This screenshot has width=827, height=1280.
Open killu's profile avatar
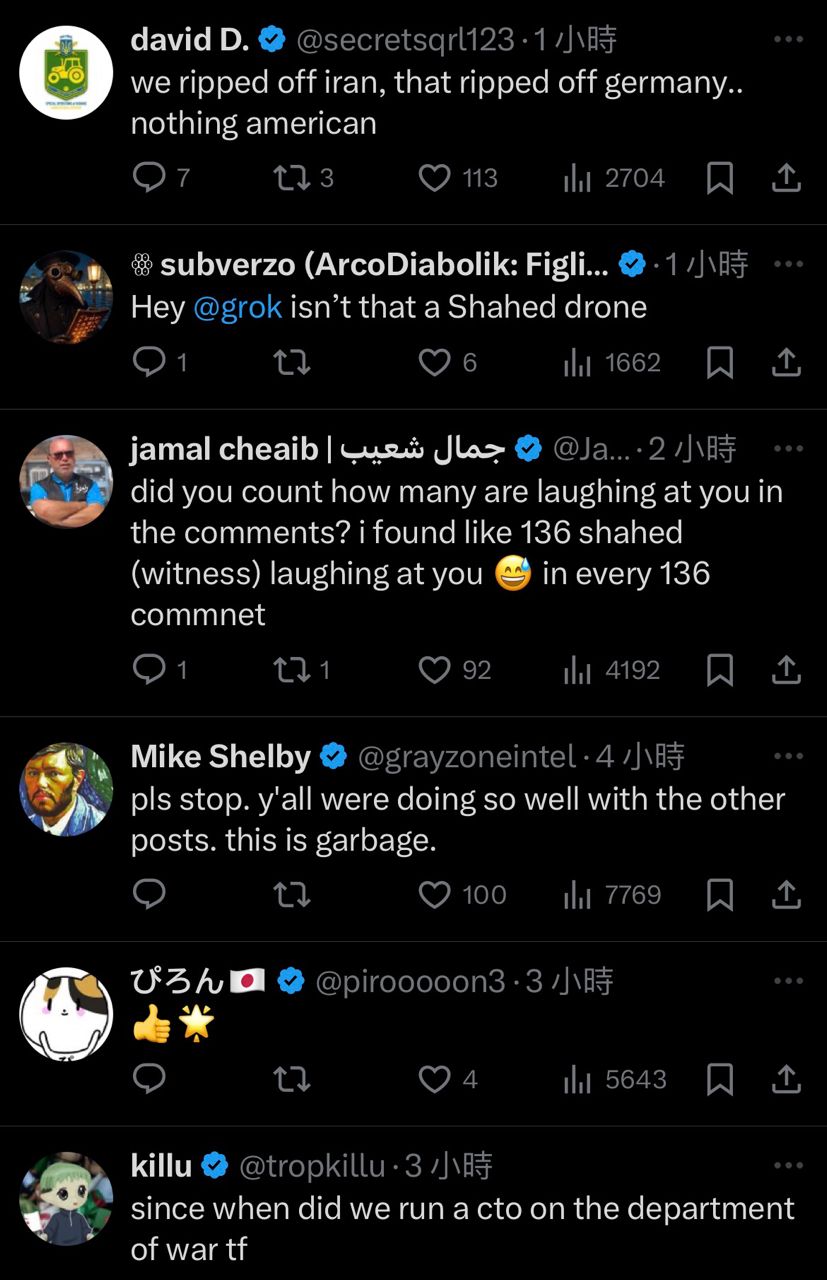(x=67, y=1198)
